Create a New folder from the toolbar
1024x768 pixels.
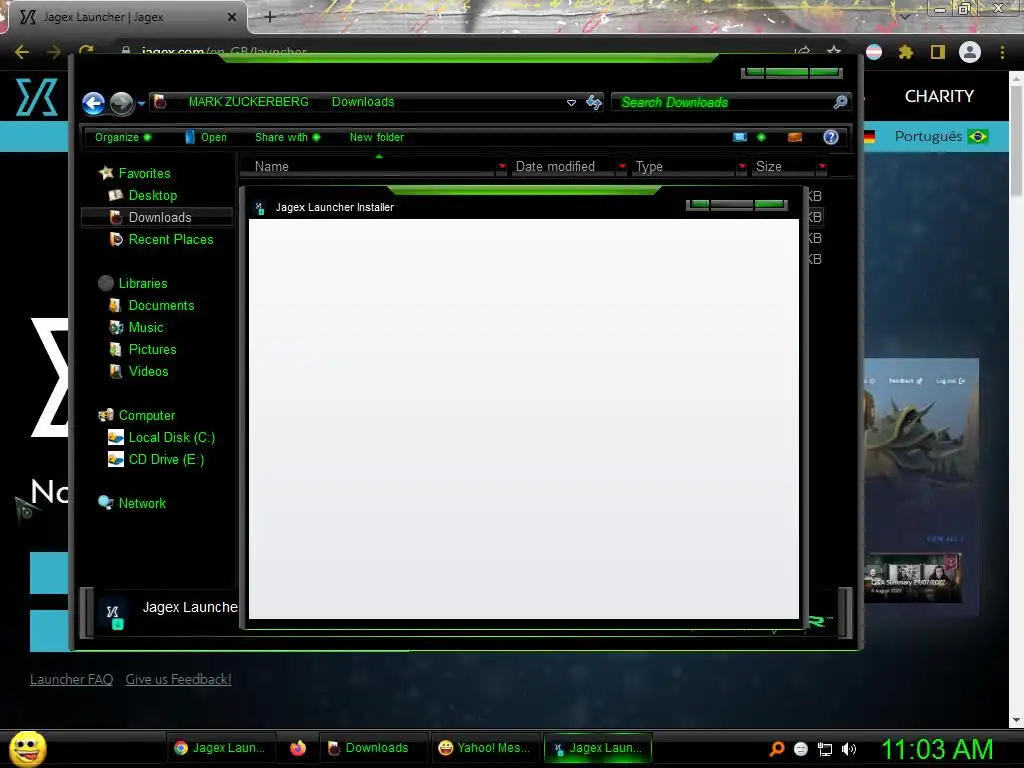pos(377,137)
